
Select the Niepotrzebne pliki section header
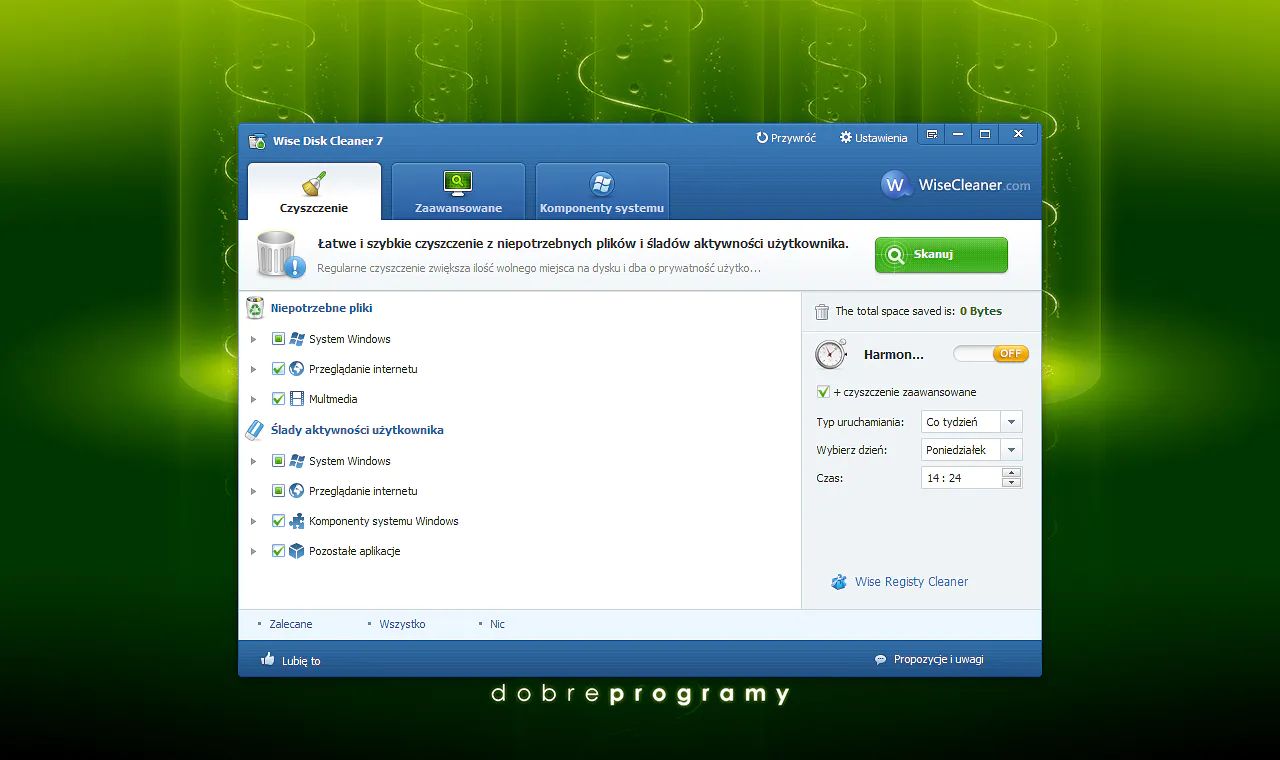click(x=321, y=308)
